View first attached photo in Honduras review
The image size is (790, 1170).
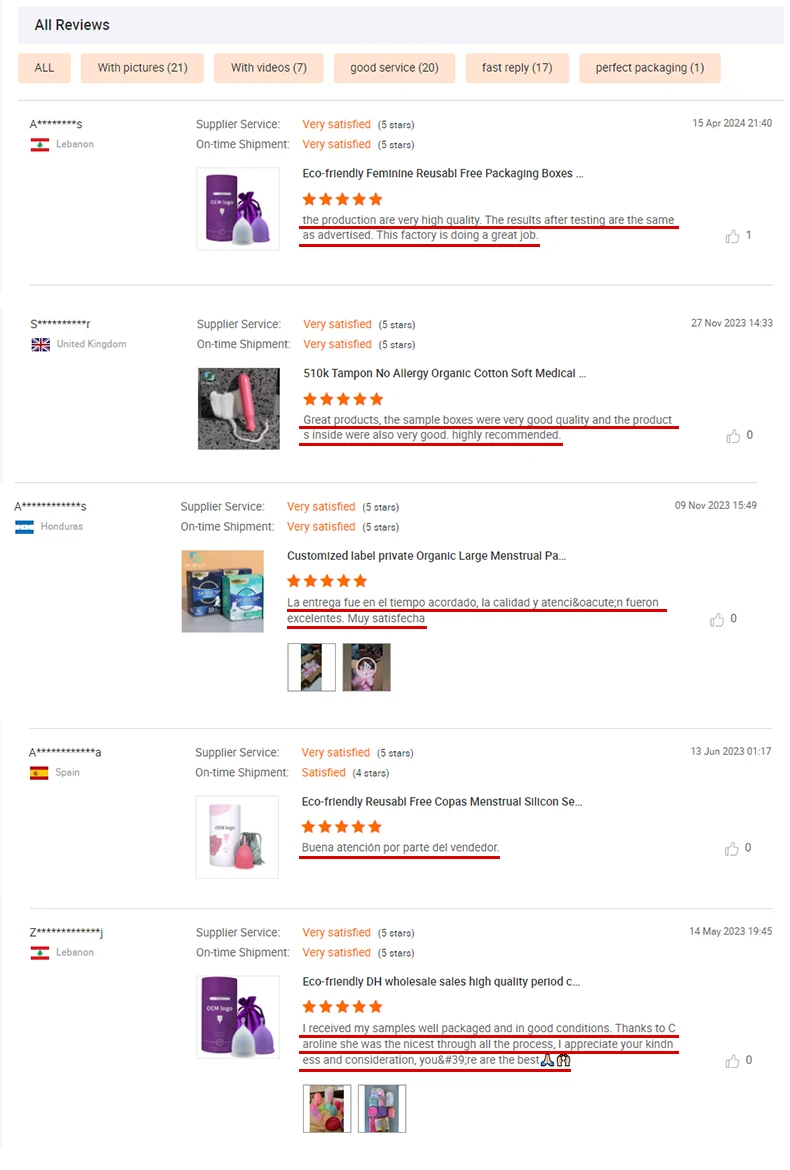(311, 667)
